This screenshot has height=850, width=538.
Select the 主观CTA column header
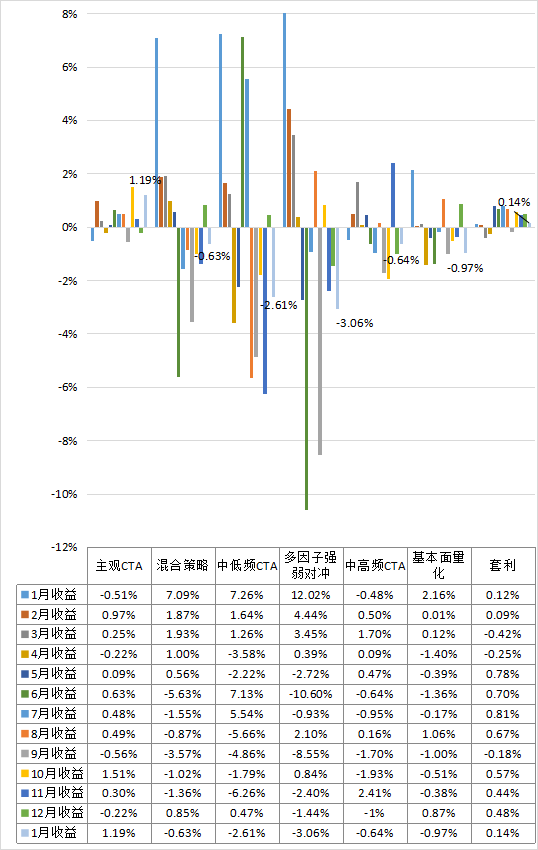coord(119,566)
